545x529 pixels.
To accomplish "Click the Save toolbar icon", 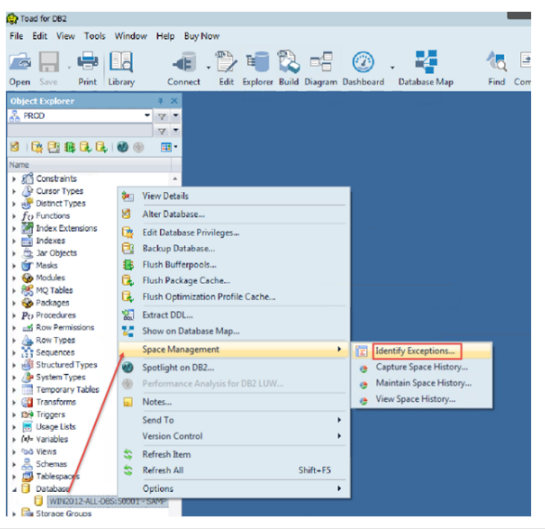I will 48,68.
